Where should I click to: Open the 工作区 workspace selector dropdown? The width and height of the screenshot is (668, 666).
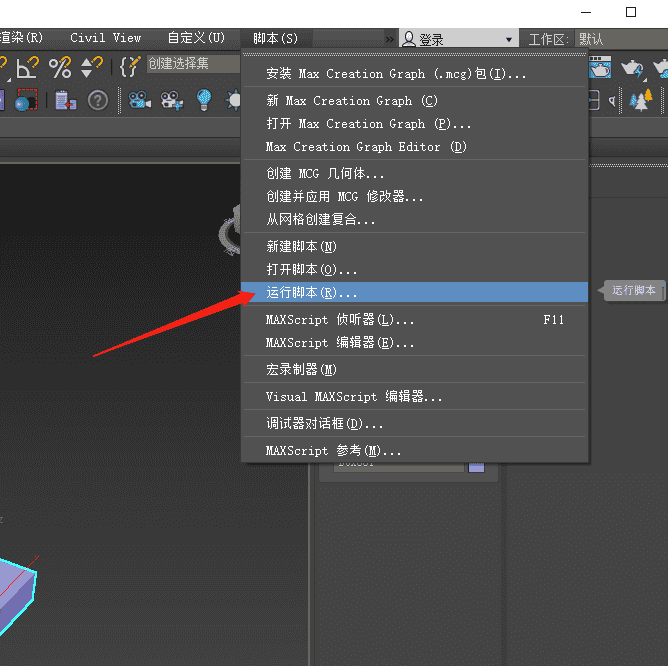pos(620,39)
